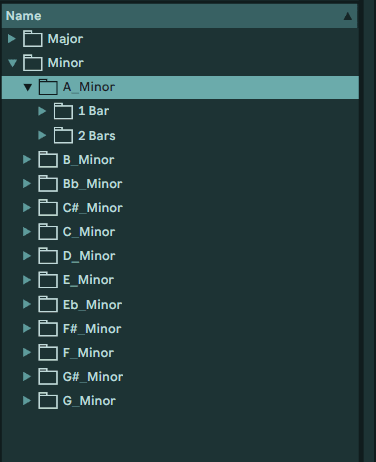
Task: Click the 1 Bar folder icon
Action: (63, 111)
